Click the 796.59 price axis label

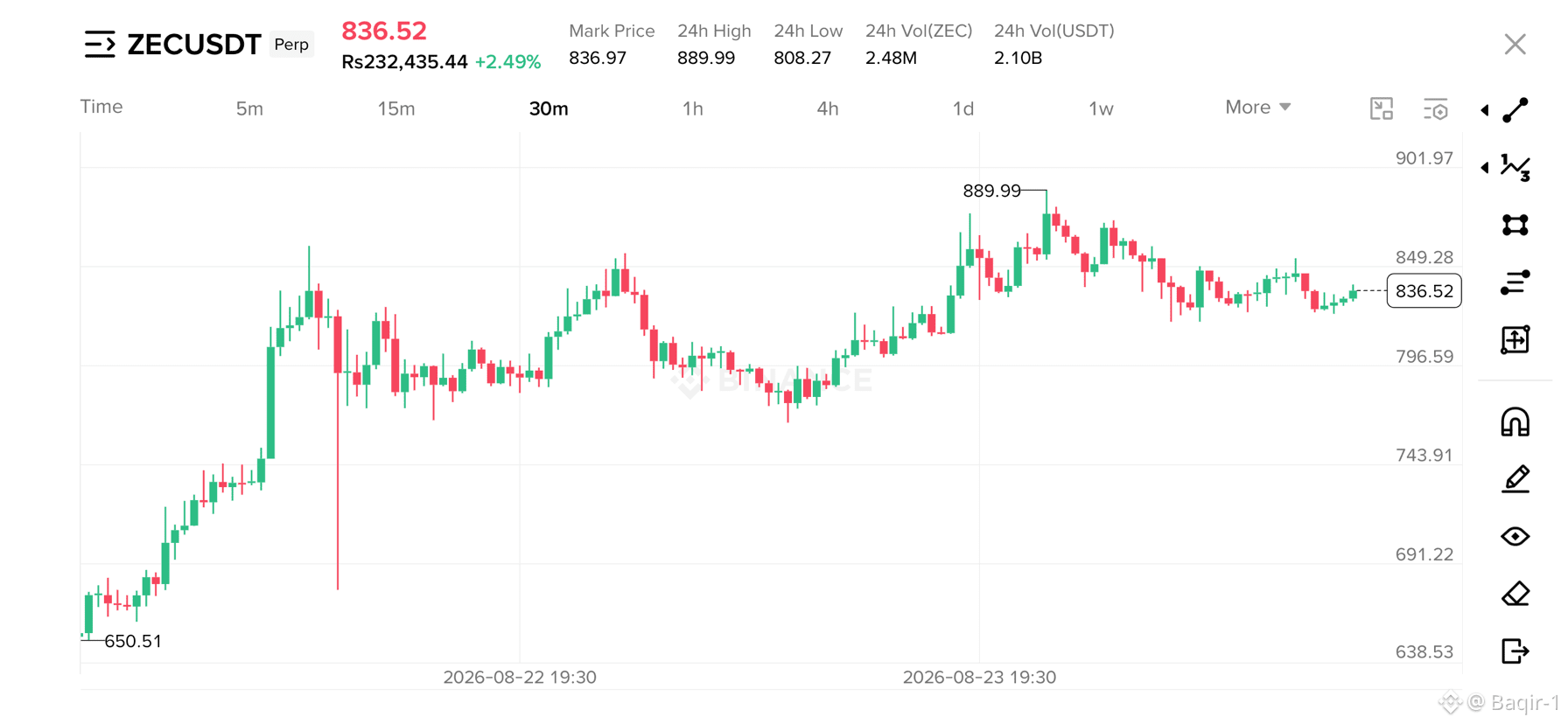pos(1424,357)
